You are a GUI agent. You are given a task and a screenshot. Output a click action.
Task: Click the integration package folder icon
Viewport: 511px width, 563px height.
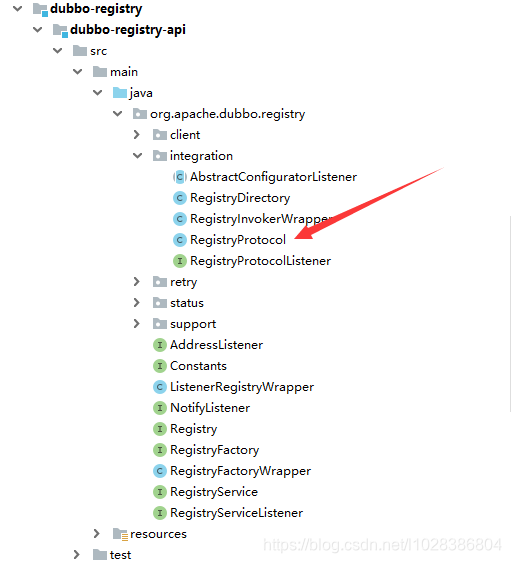click(160, 156)
